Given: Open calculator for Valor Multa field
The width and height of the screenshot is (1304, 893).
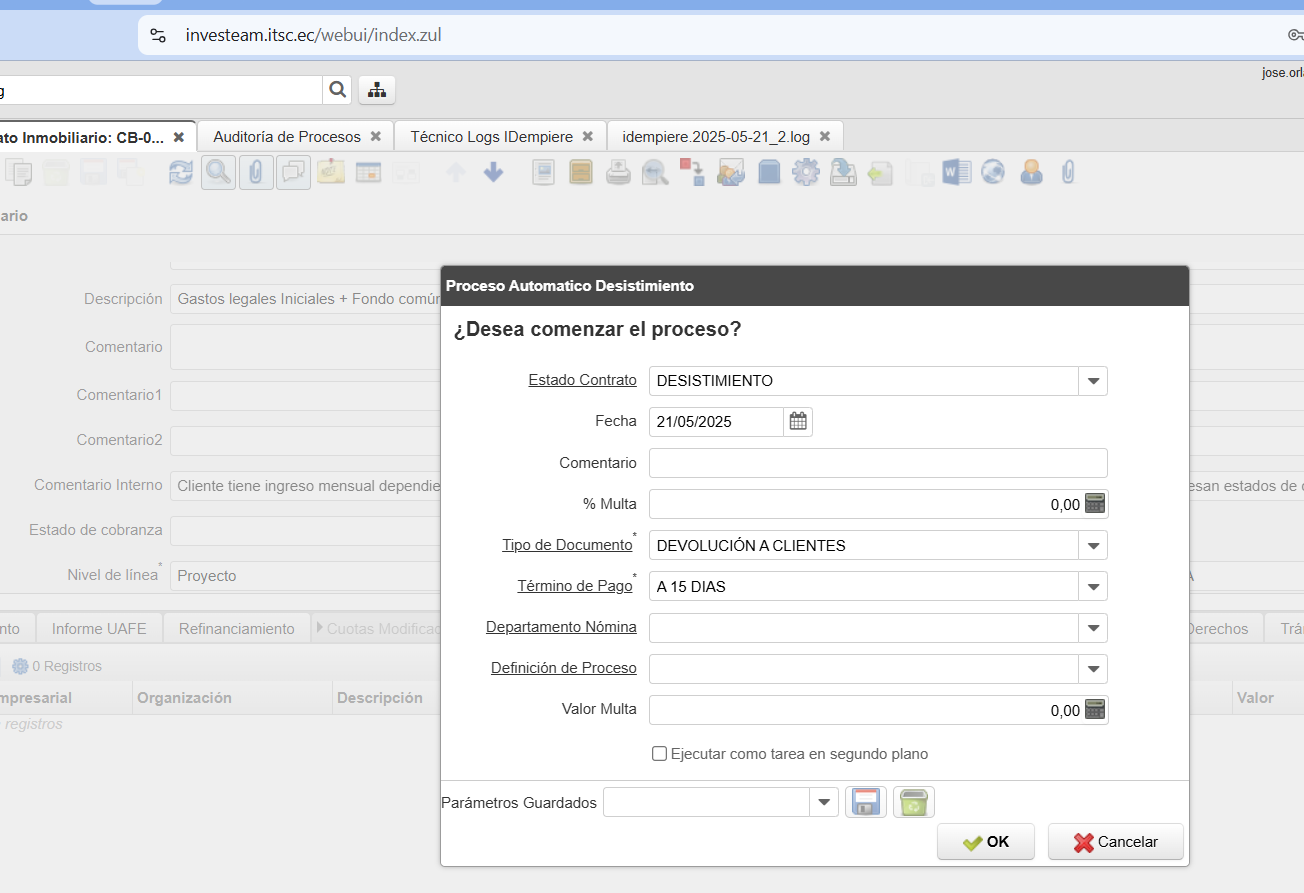Looking at the screenshot, I should pos(1095,710).
